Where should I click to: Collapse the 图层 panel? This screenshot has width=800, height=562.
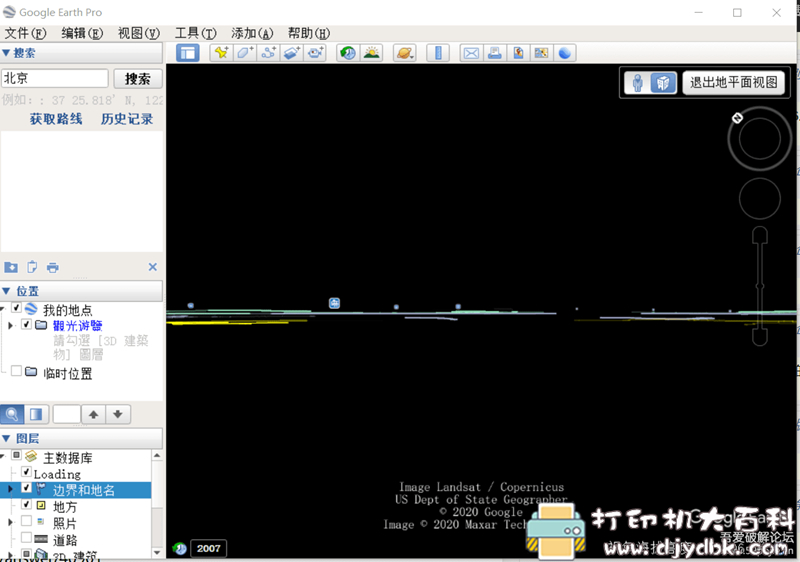[6, 439]
